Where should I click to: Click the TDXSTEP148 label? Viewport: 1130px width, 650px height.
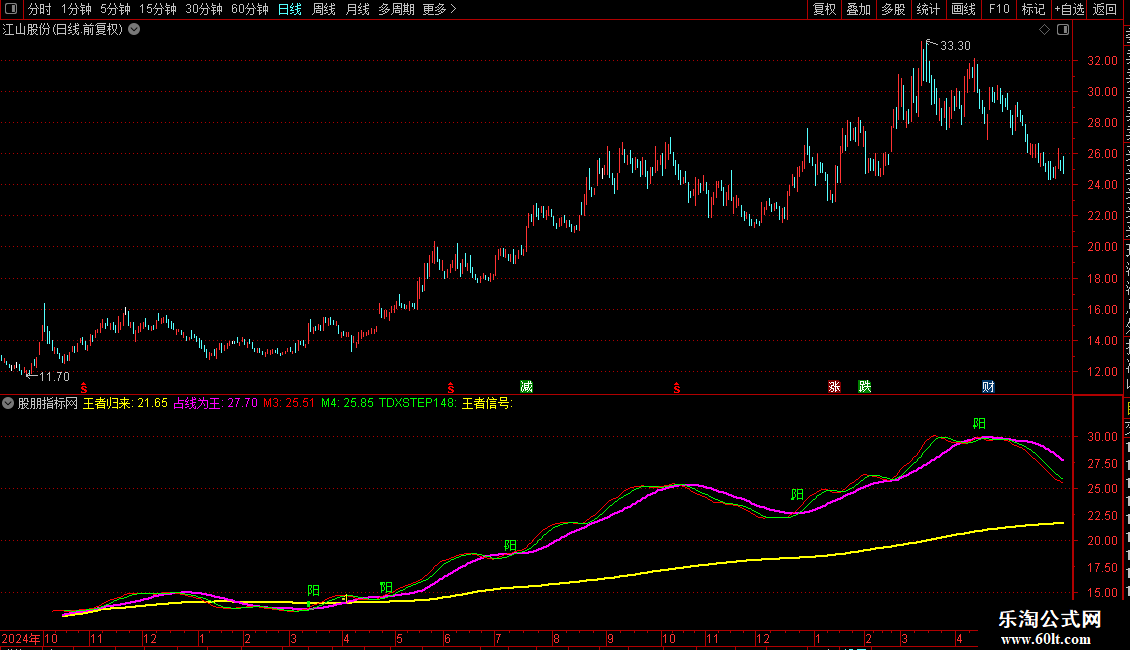(418, 404)
